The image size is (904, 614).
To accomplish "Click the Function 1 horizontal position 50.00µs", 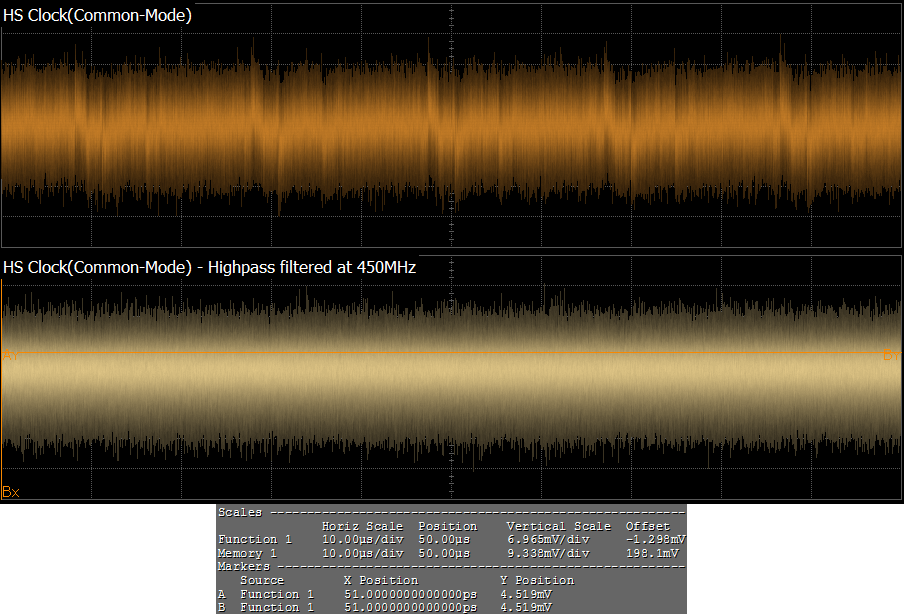I will (444, 539).
